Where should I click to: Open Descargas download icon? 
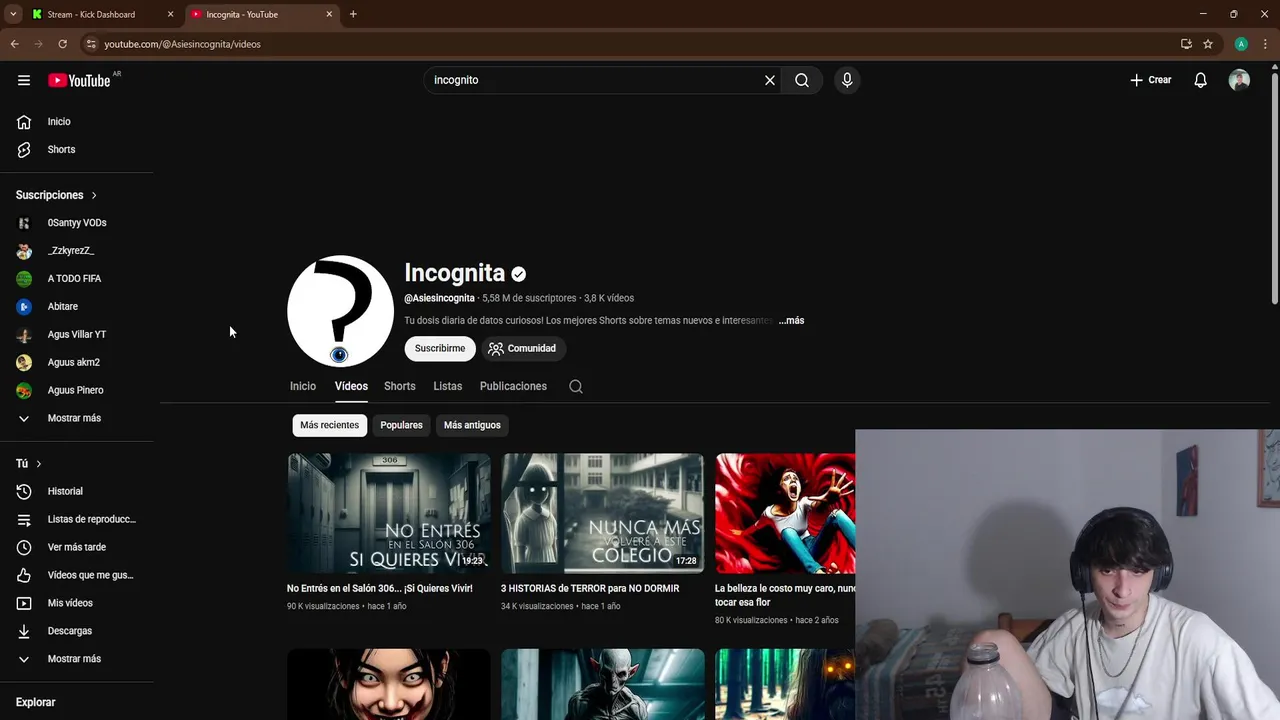24,631
